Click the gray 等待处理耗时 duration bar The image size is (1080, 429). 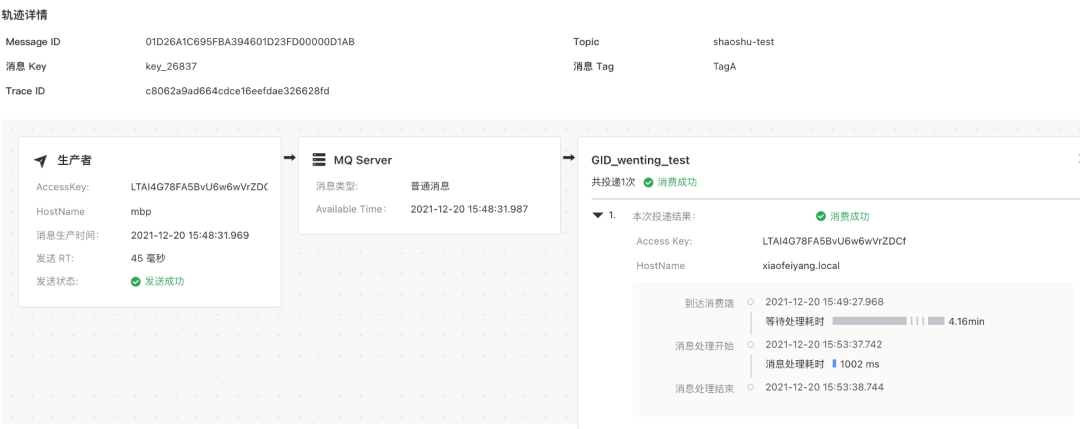pos(888,321)
